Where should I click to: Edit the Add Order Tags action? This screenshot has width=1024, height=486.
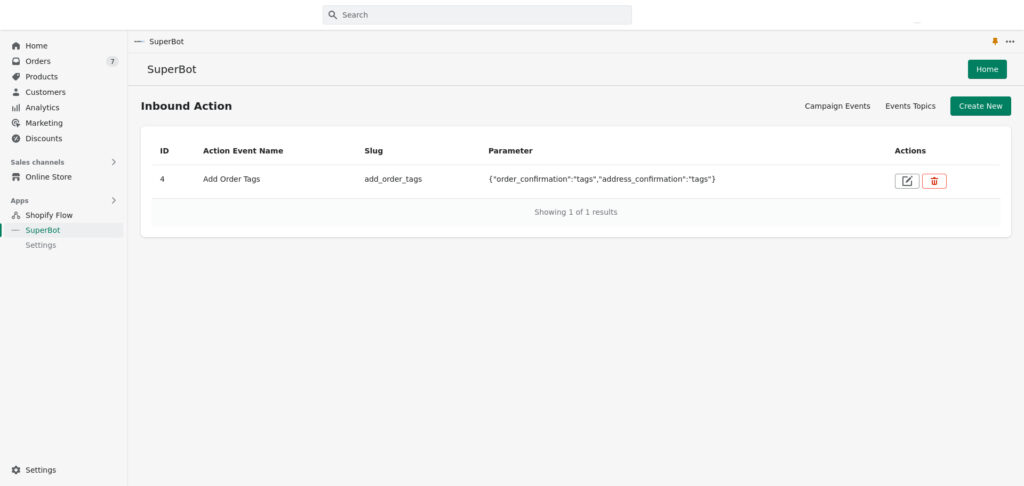[x=907, y=181]
